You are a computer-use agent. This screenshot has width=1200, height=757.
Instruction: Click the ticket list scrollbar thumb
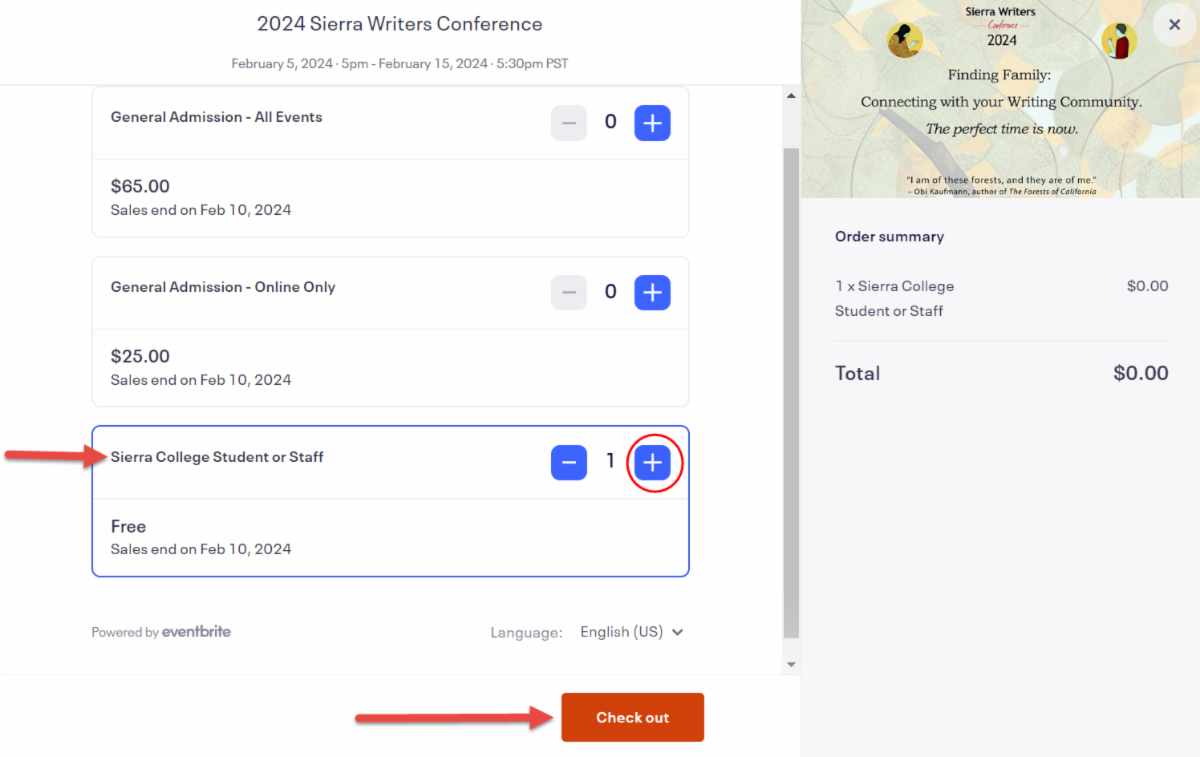click(791, 390)
